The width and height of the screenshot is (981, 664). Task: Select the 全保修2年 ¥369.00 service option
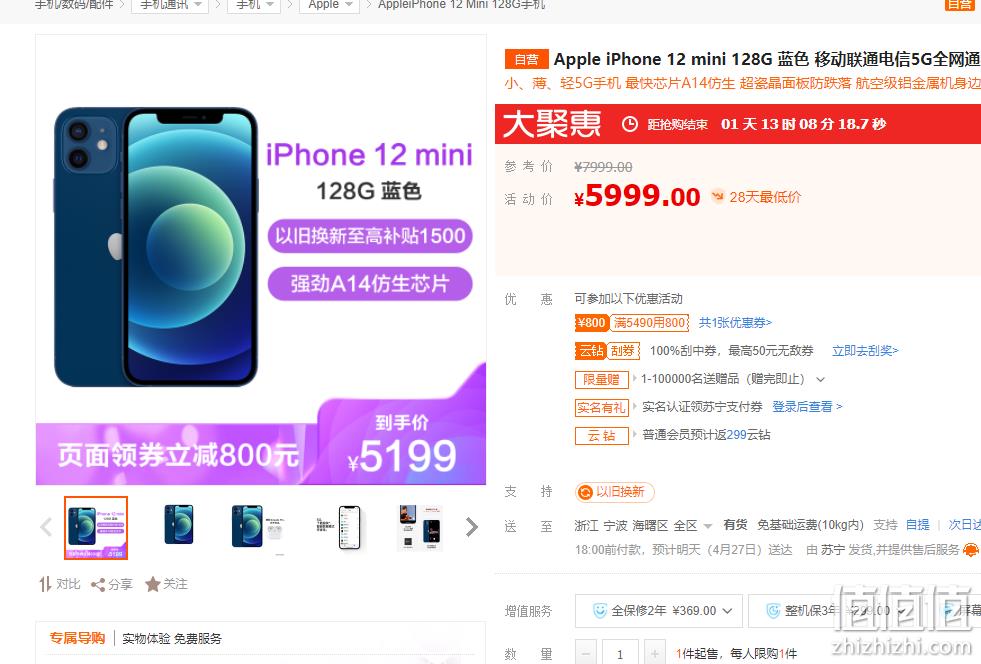click(659, 611)
